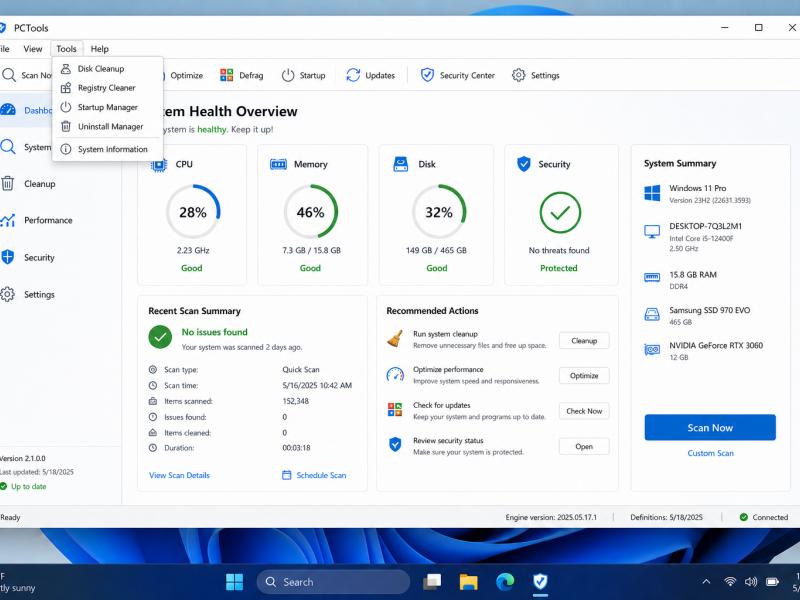Click the Optimize performance gauge icon
The width and height of the screenshot is (800, 600).
[395, 375]
